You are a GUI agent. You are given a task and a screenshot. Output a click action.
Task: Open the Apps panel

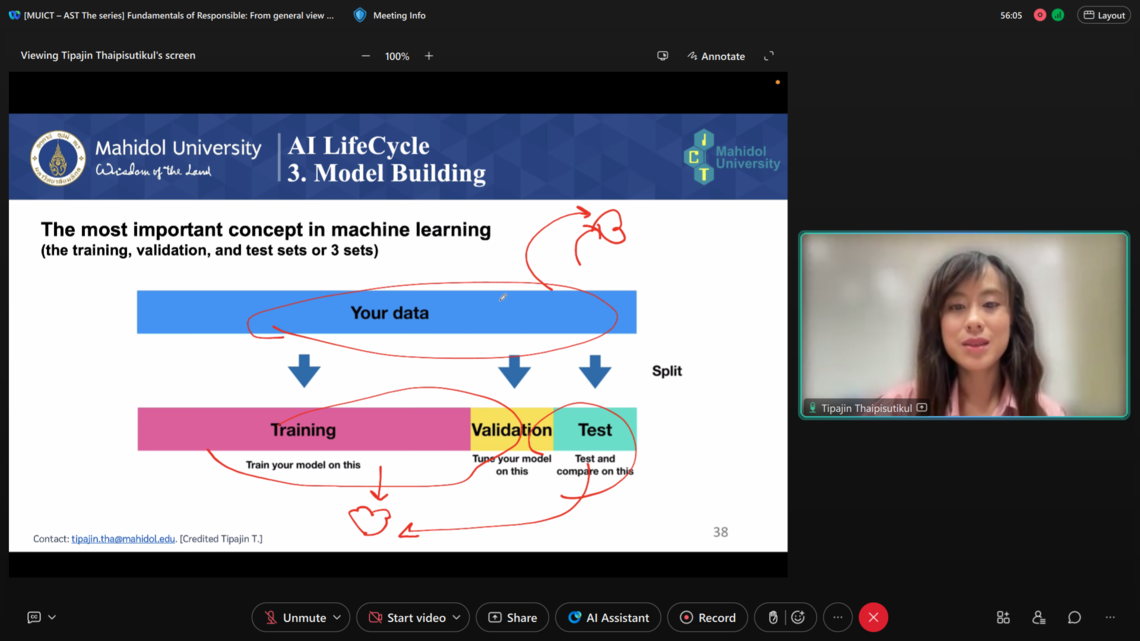[1003, 618]
